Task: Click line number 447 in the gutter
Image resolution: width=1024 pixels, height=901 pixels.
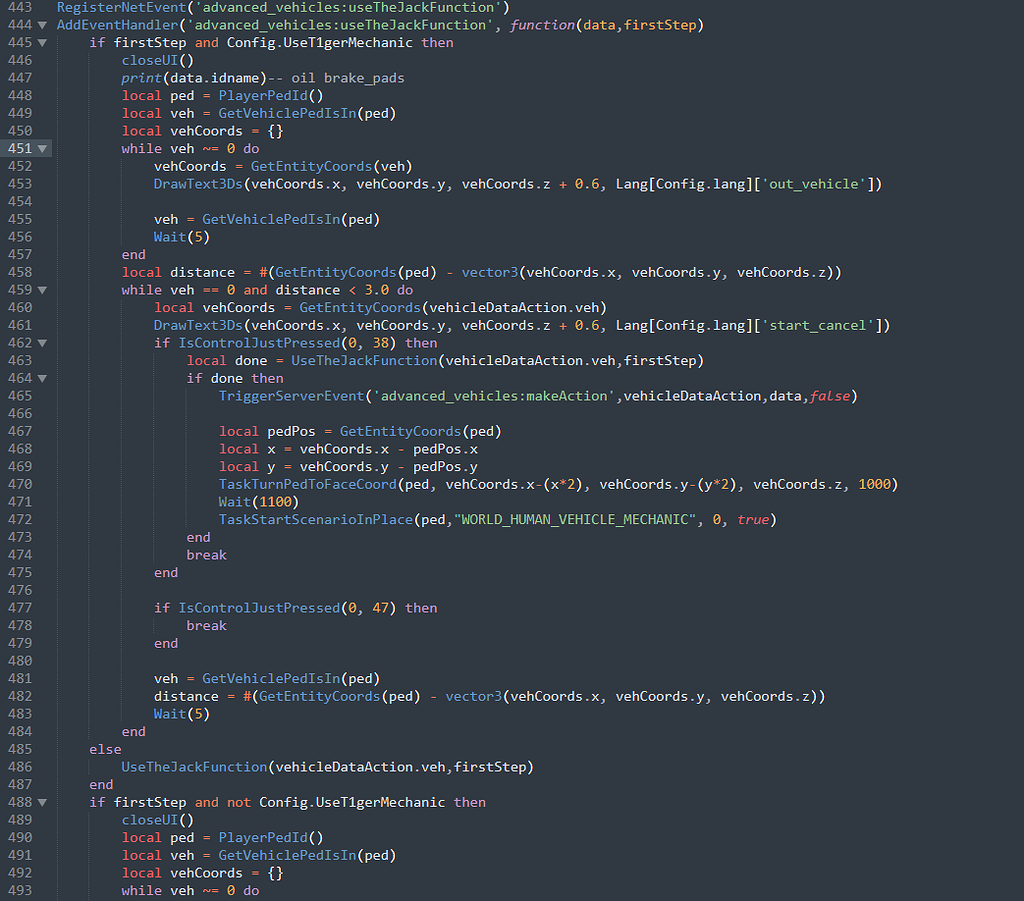Action: [x=21, y=77]
